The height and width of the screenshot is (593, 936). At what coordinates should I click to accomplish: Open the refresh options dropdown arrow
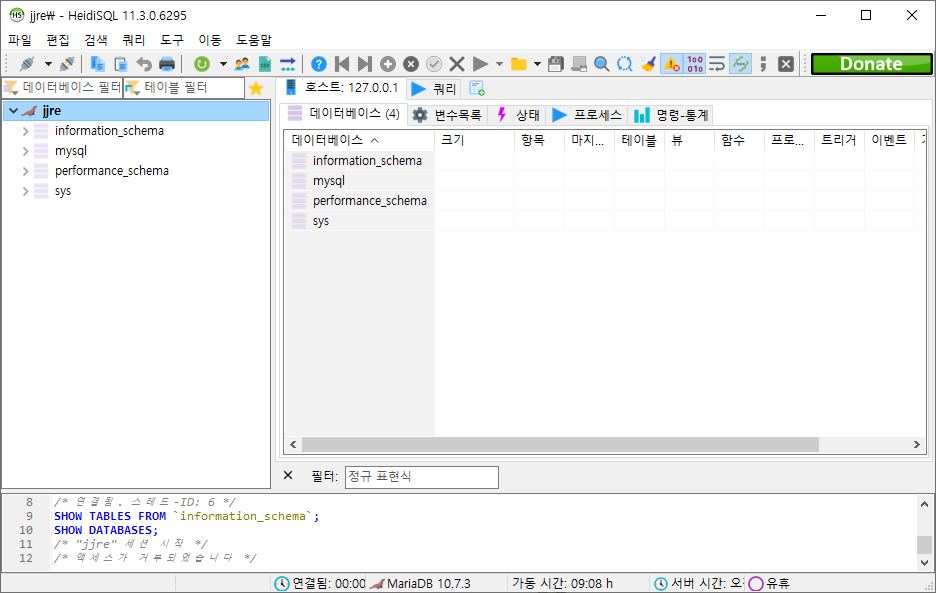pos(223,64)
